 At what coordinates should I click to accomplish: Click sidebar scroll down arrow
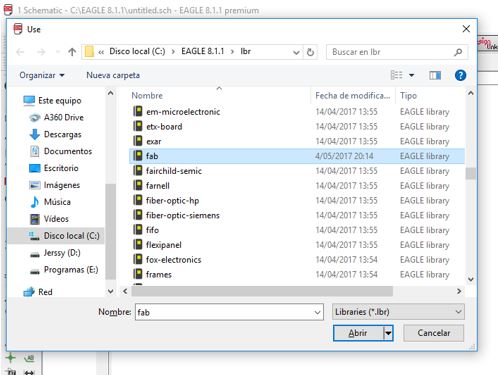(111, 291)
